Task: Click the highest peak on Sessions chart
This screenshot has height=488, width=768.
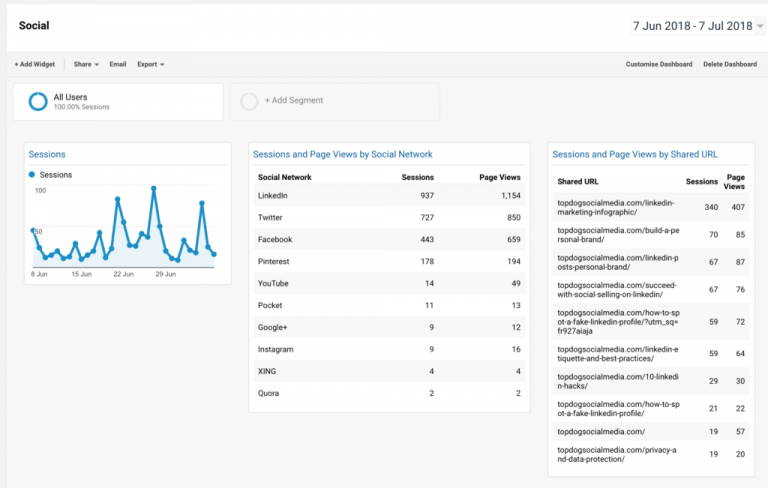Action: (x=154, y=188)
